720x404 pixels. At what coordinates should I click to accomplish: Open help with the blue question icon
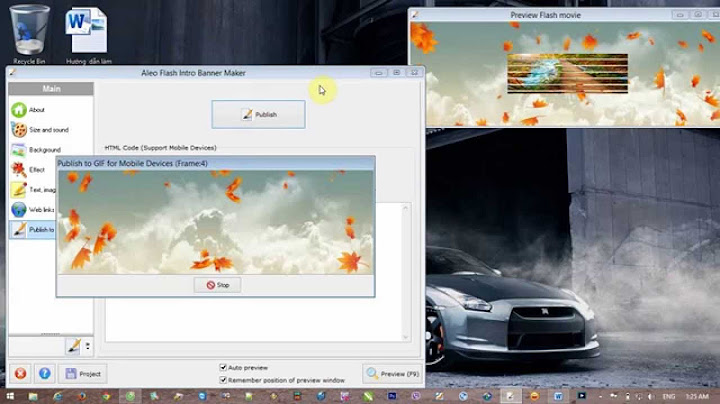tap(45, 374)
